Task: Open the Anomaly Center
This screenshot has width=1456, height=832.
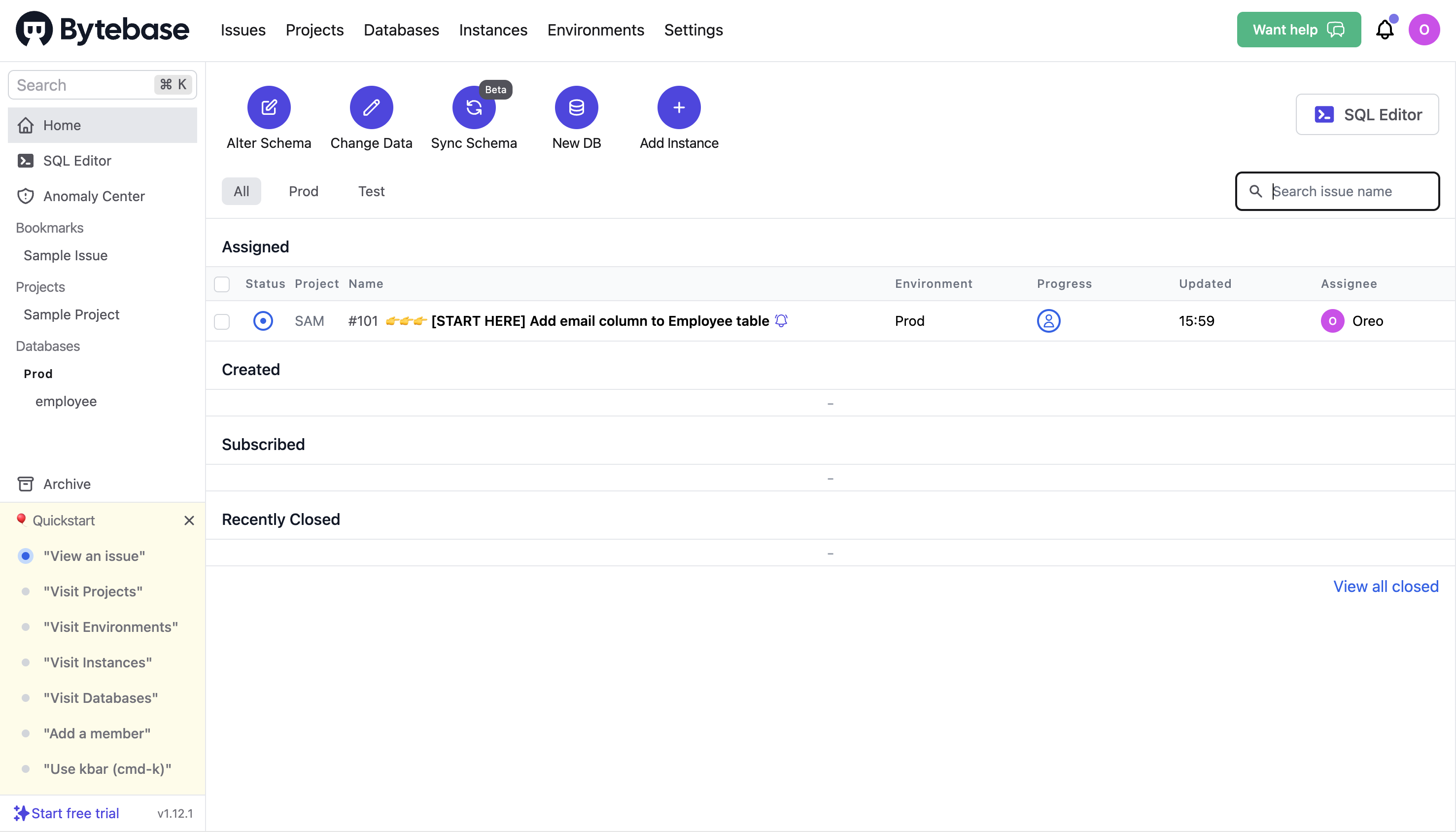Action: click(94, 196)
